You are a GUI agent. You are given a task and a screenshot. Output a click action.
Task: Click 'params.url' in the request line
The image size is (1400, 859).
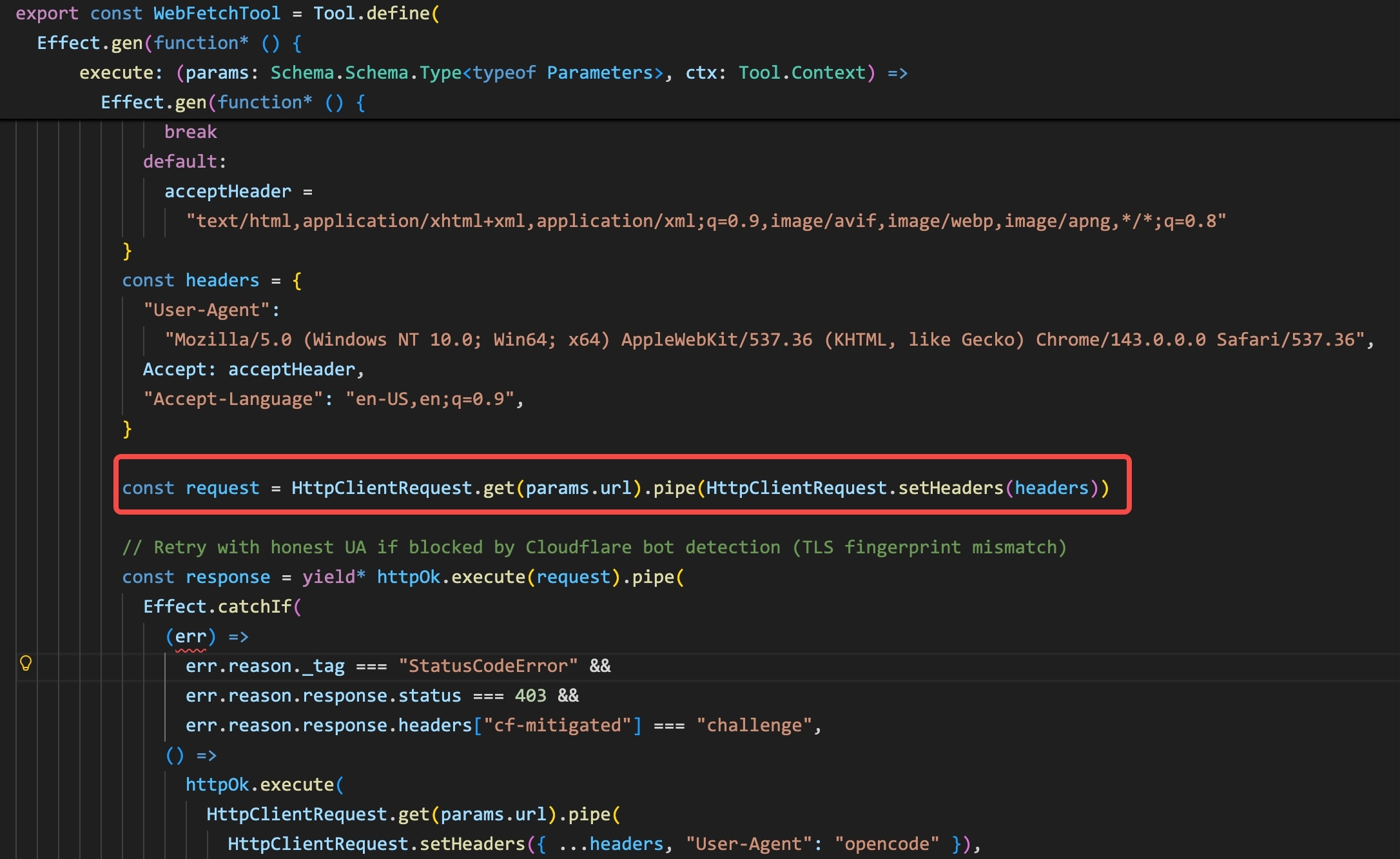click(x=578, y=488)
